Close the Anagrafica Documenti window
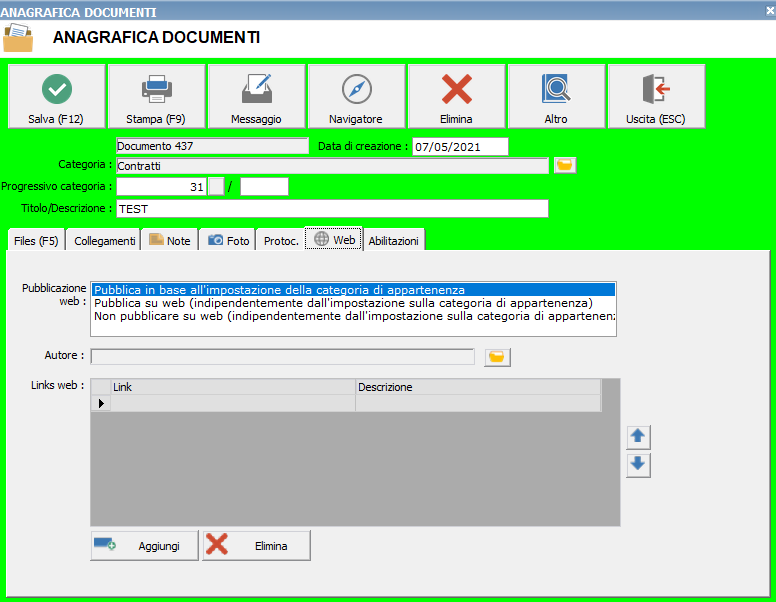 tap(770, 10)
